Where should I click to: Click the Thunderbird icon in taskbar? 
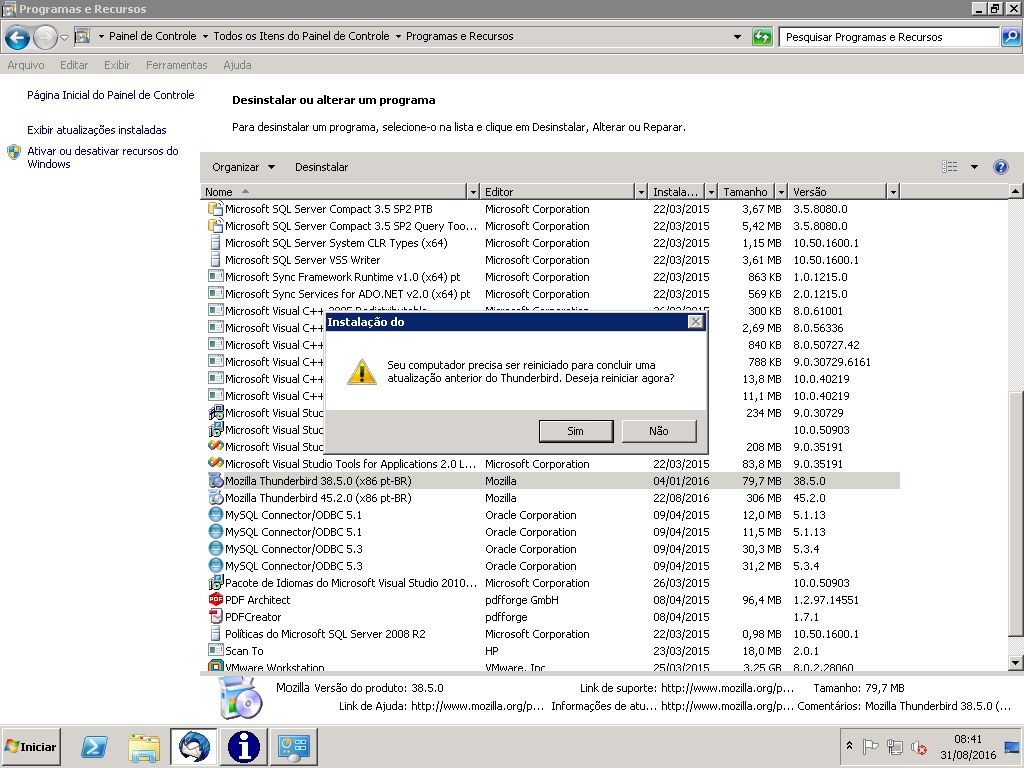coord(193,746)
